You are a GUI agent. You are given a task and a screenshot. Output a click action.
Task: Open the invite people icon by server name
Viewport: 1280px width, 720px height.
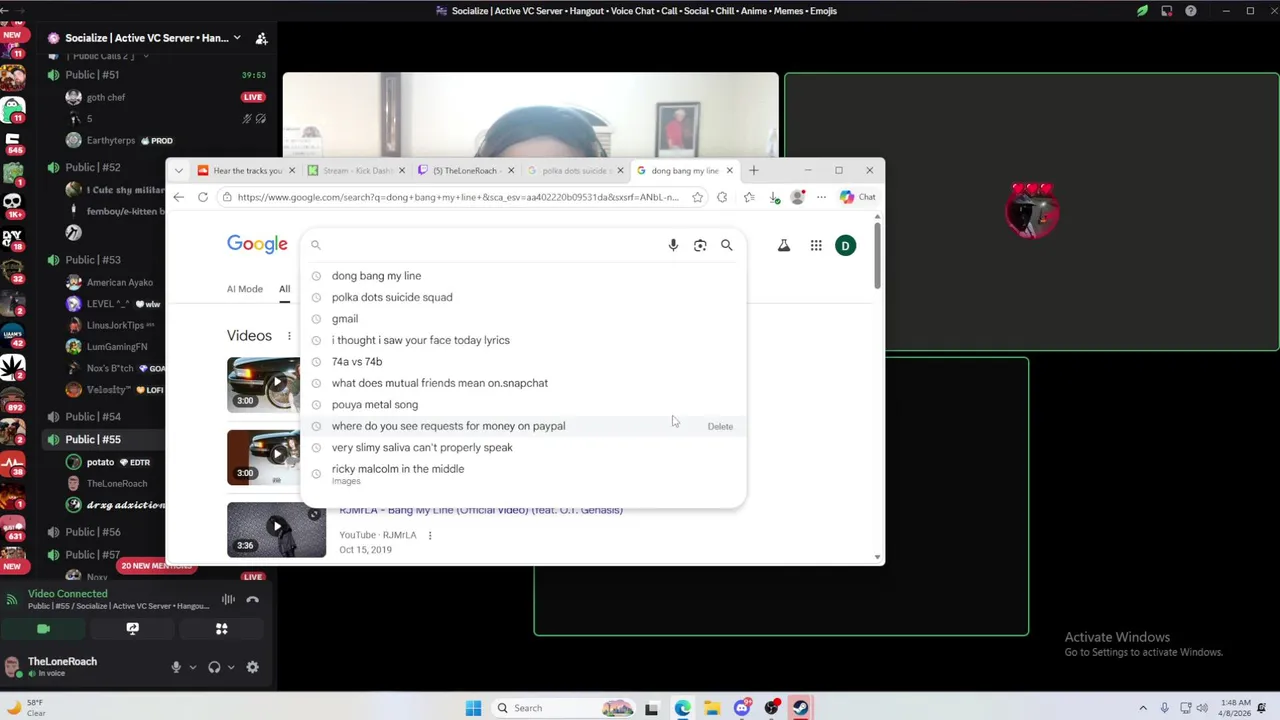pos(261,38)
